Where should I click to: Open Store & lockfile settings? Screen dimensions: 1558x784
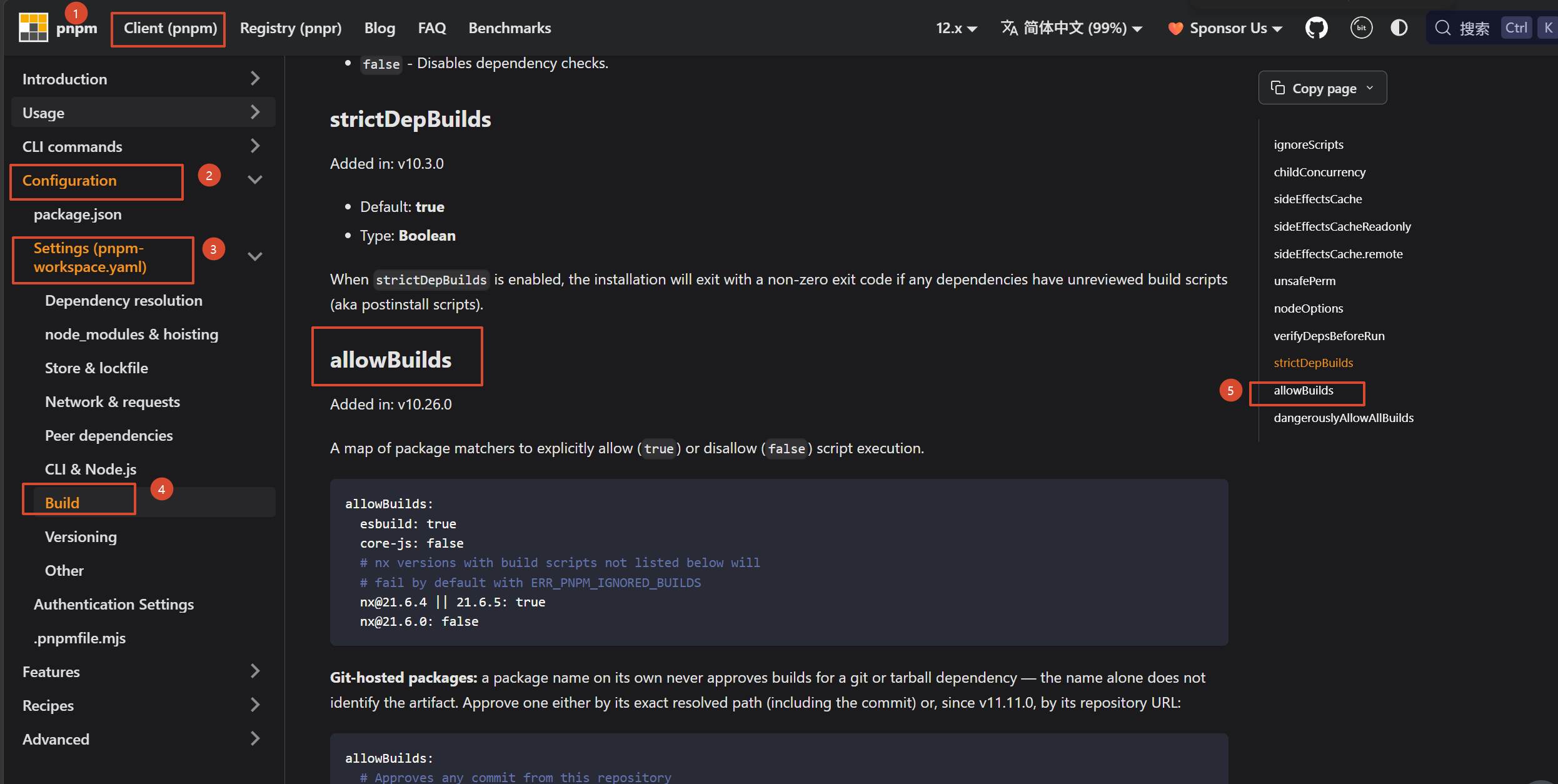(96, 368)
